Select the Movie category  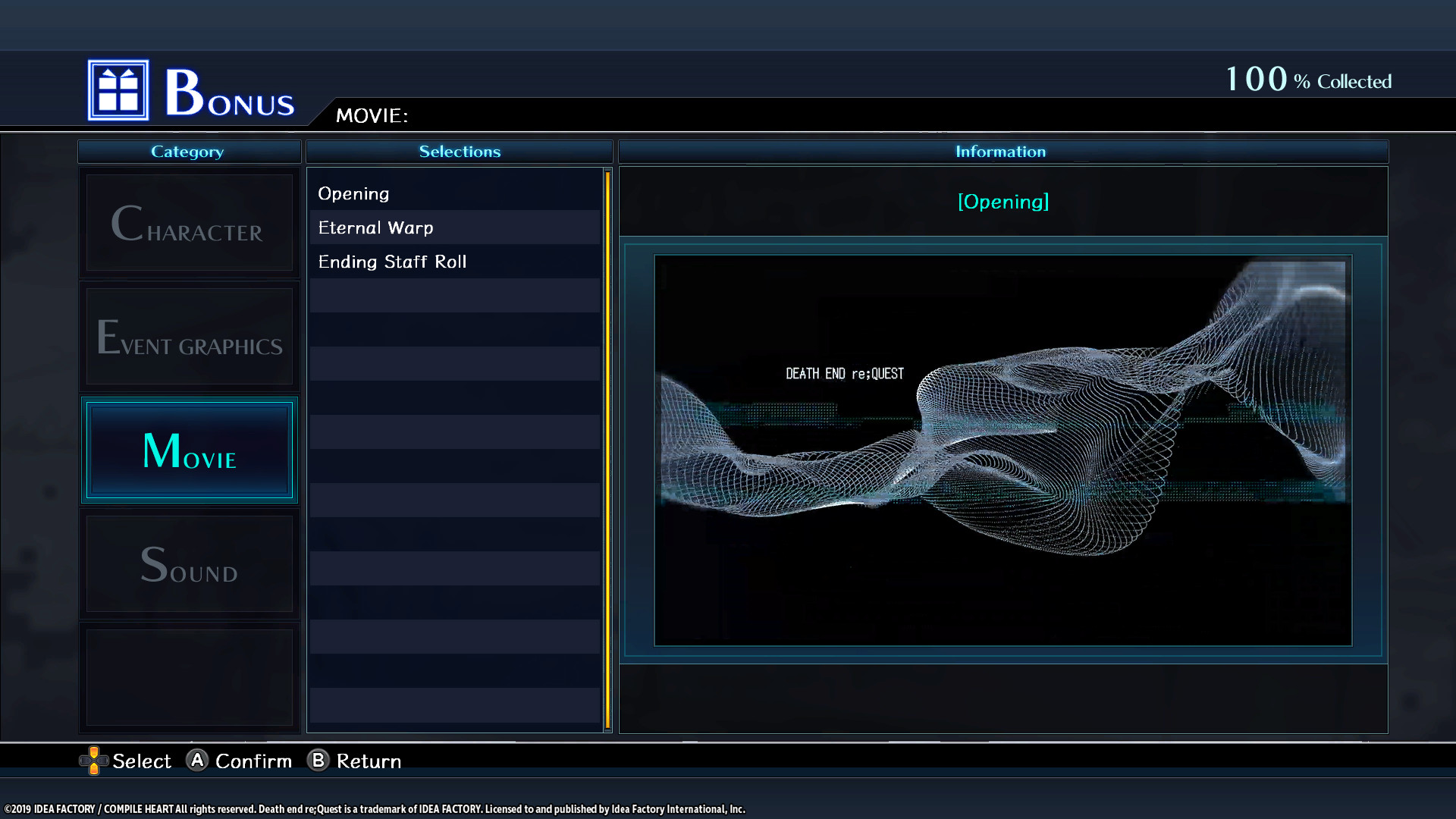(188, 450)
